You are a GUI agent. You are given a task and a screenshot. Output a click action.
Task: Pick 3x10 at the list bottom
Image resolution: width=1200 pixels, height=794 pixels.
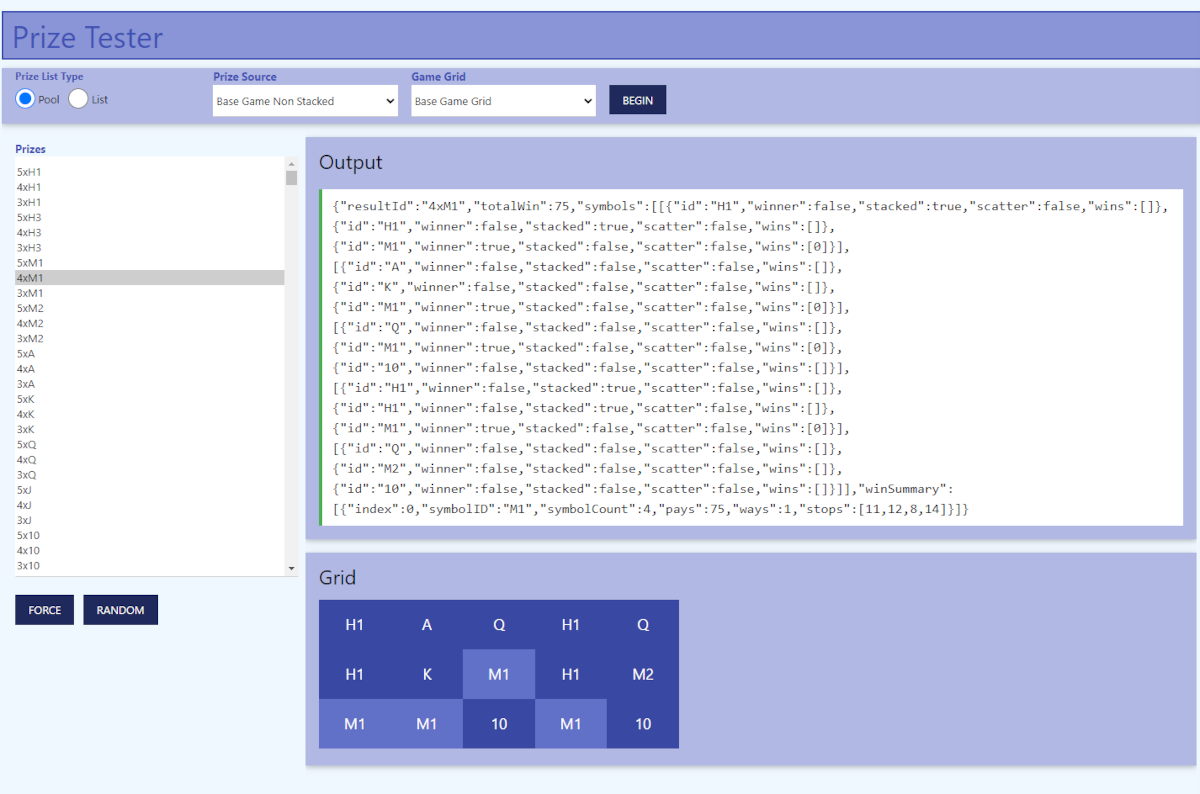[29, 566]
